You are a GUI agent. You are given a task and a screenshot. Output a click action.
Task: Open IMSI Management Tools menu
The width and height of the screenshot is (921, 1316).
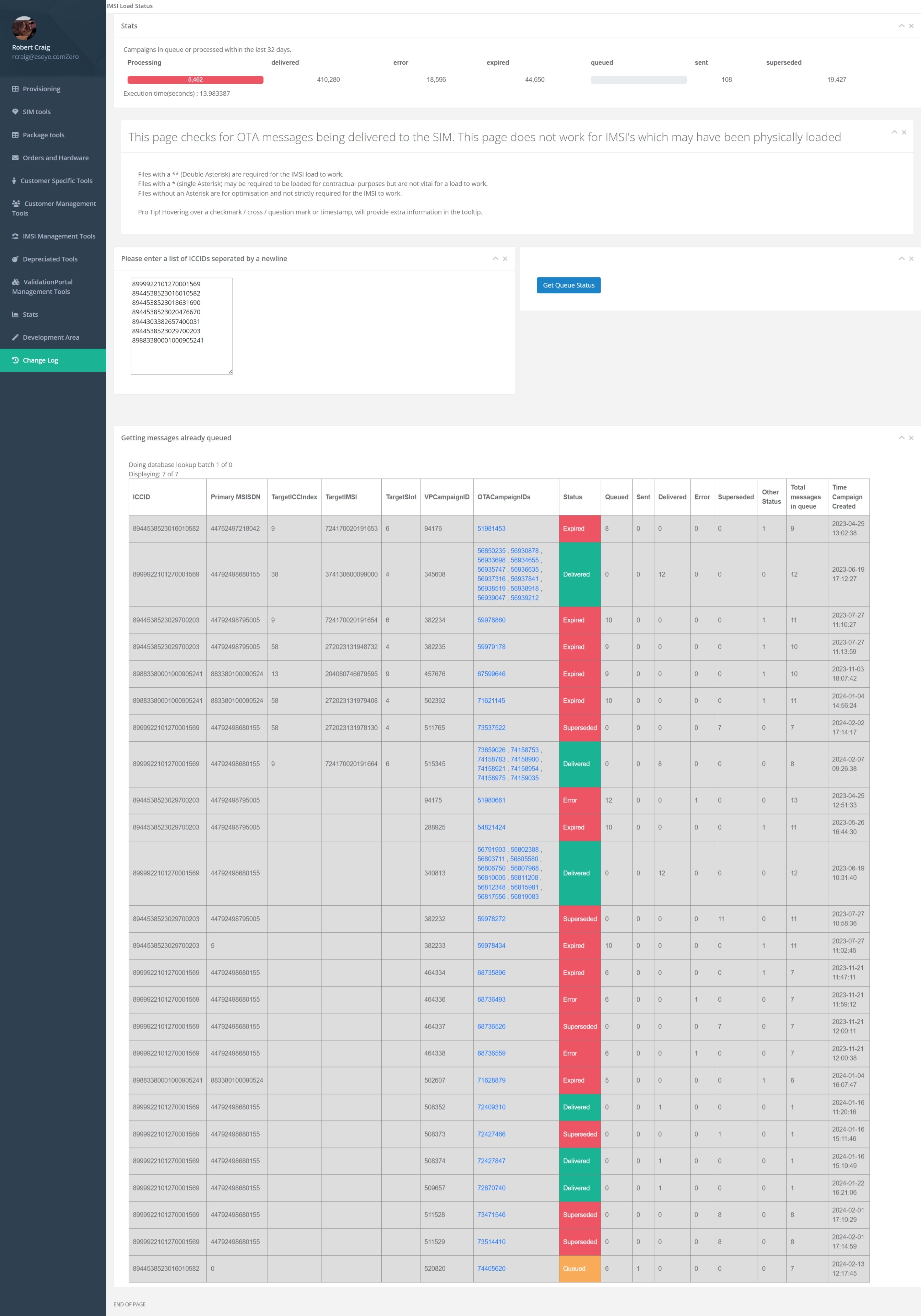coord(58,236)
